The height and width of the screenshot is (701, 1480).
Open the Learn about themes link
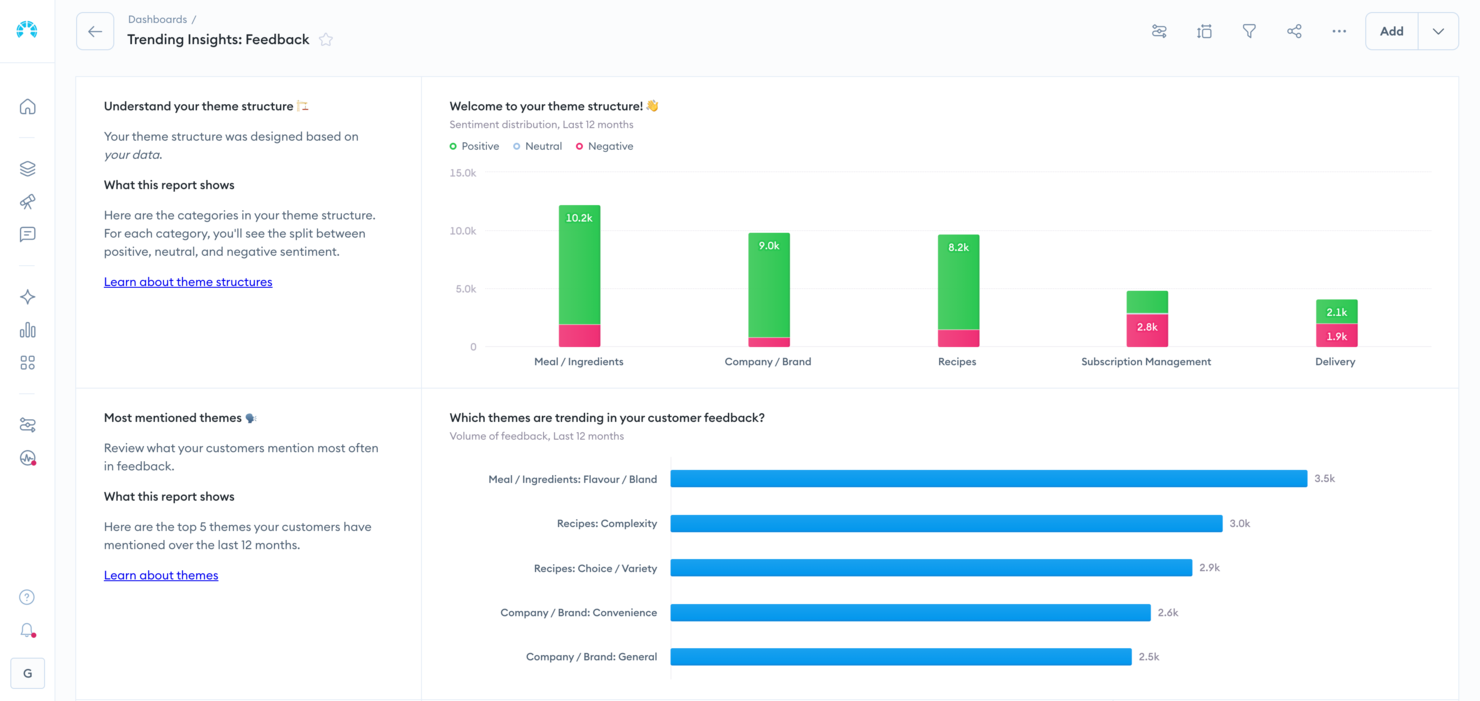click(x=161, y=575)
